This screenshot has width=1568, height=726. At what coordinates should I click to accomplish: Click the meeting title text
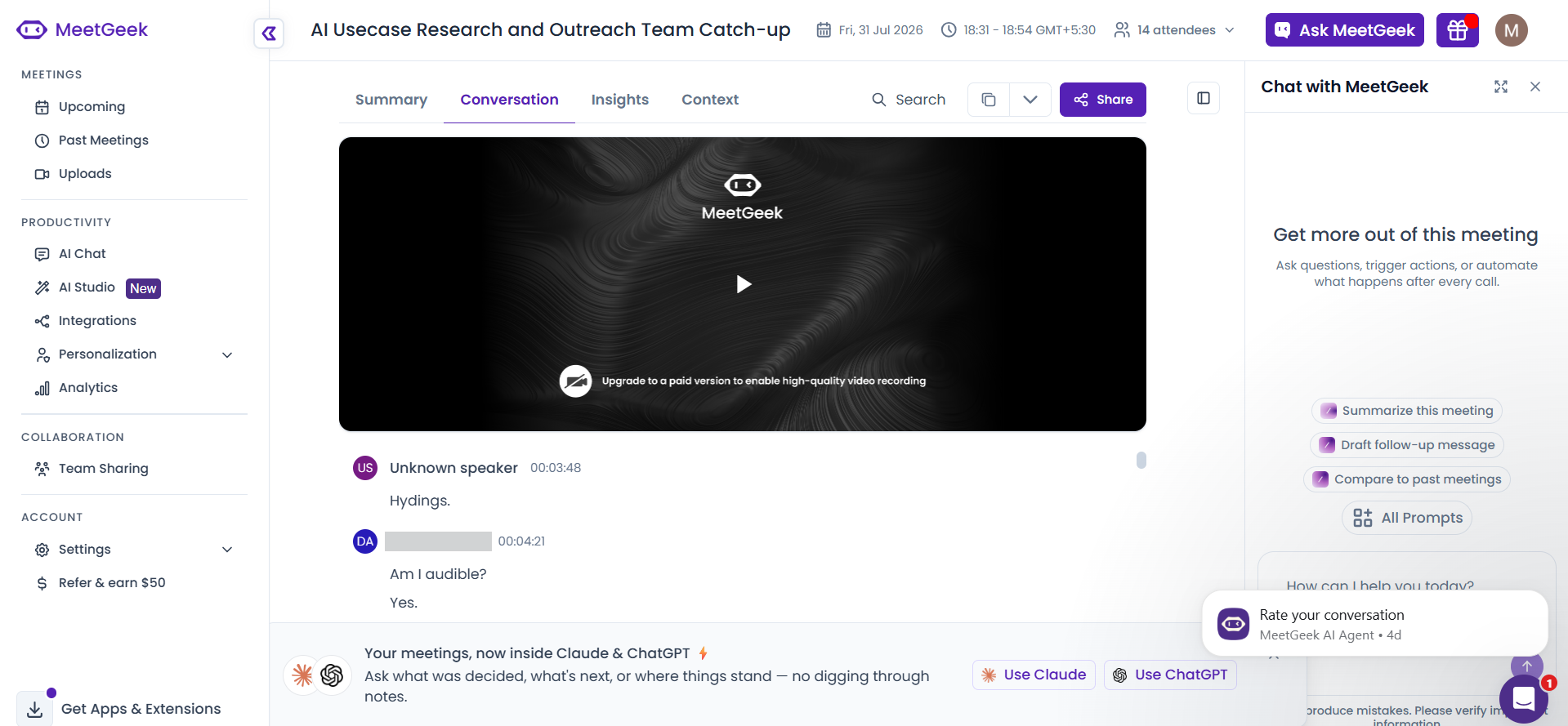[x=551, y=30]
